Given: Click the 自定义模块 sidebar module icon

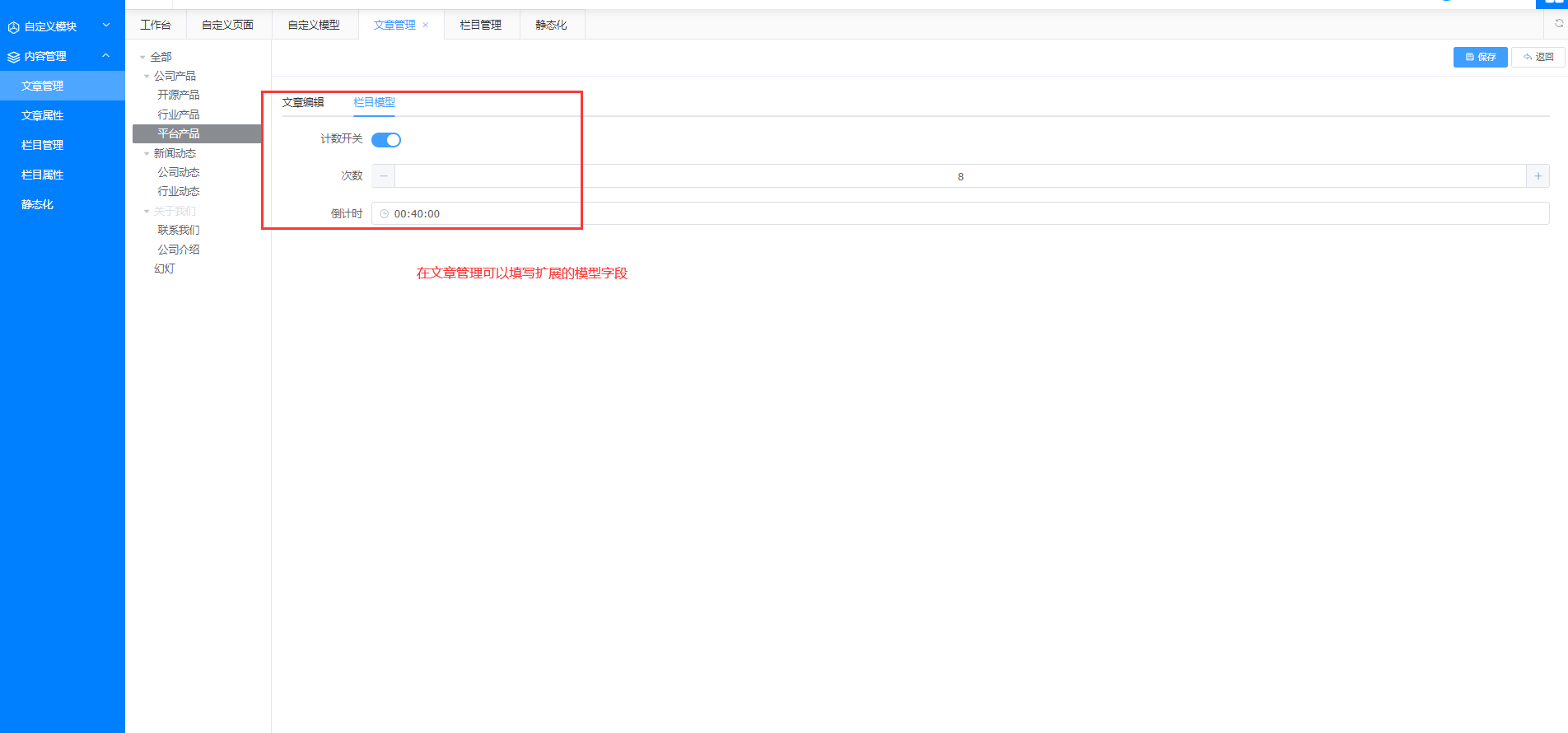Looking at the screenshot, I should click(x=13, y=27).
